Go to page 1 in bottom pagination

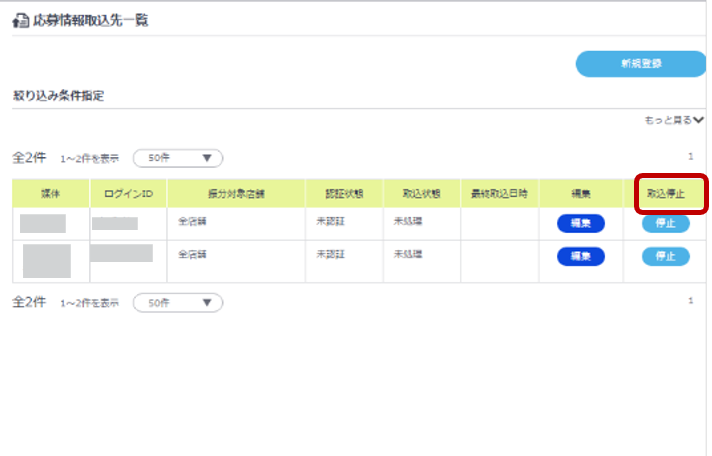point(690,301)
